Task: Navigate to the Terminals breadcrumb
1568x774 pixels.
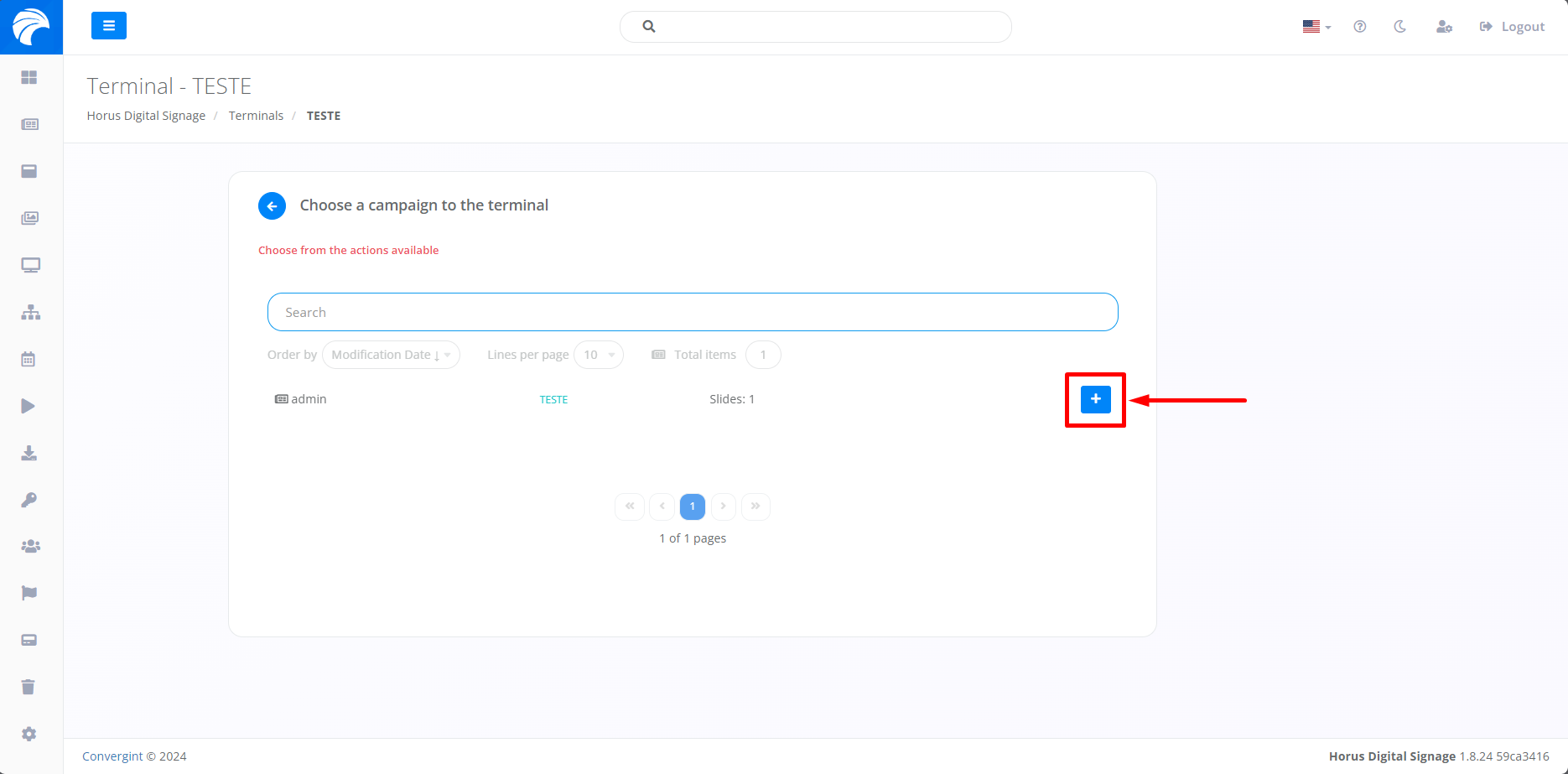Action: pyautogui.click(x=256, y=116)
